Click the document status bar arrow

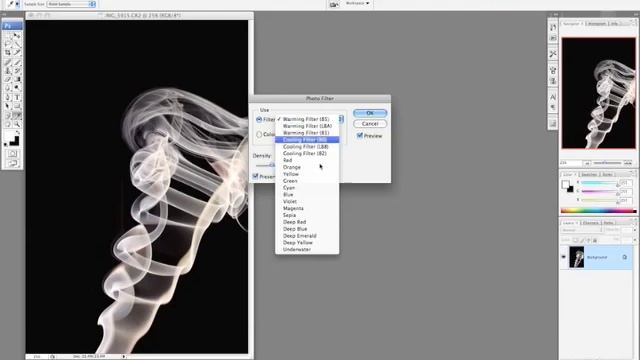[124, 356]
